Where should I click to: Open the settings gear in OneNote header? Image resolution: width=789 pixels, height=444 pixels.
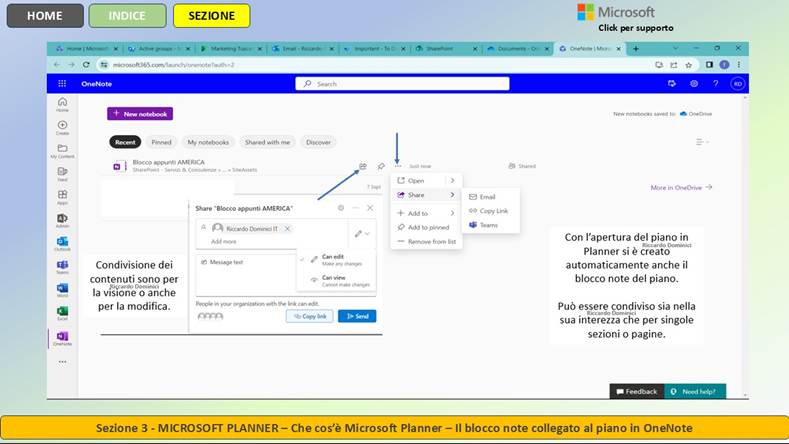coord(694,84)
